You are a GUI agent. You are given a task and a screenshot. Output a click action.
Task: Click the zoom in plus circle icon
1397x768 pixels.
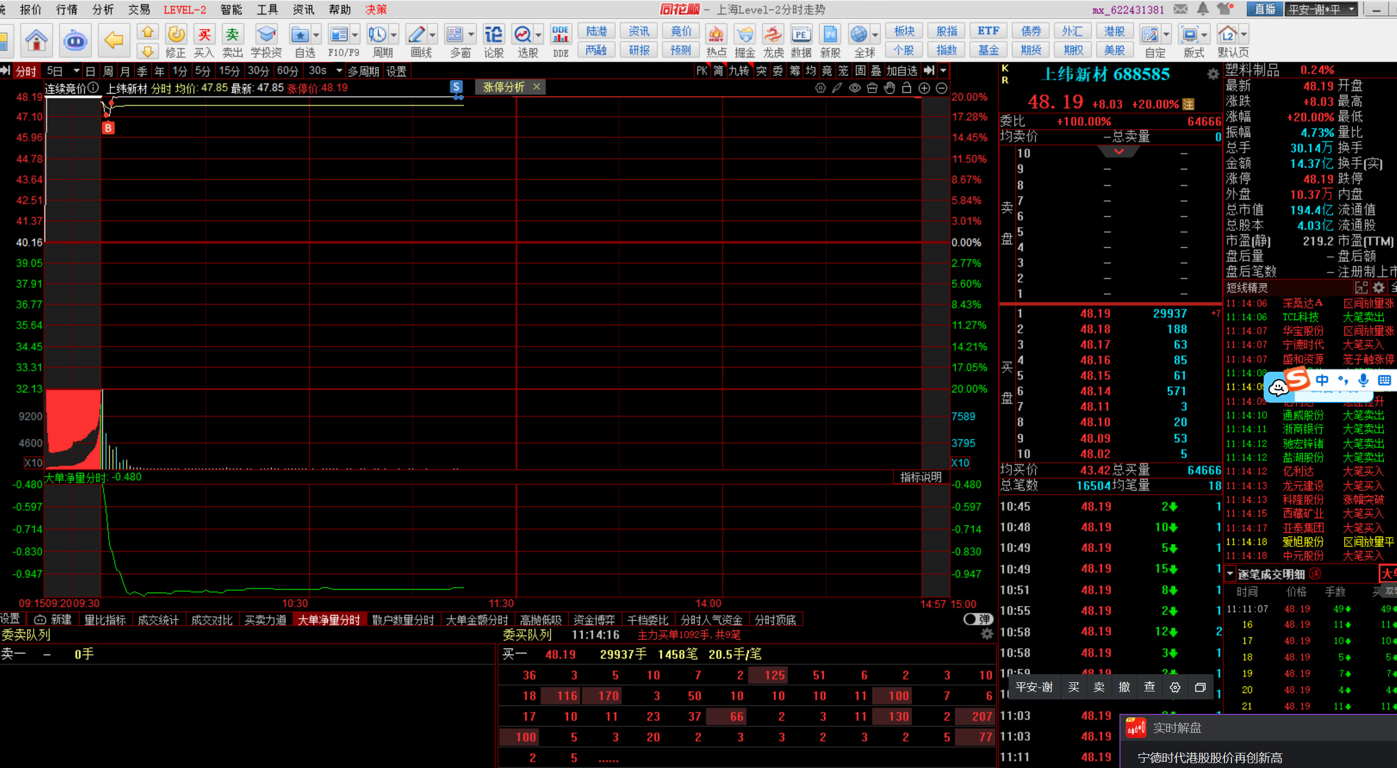pos(924,88)
